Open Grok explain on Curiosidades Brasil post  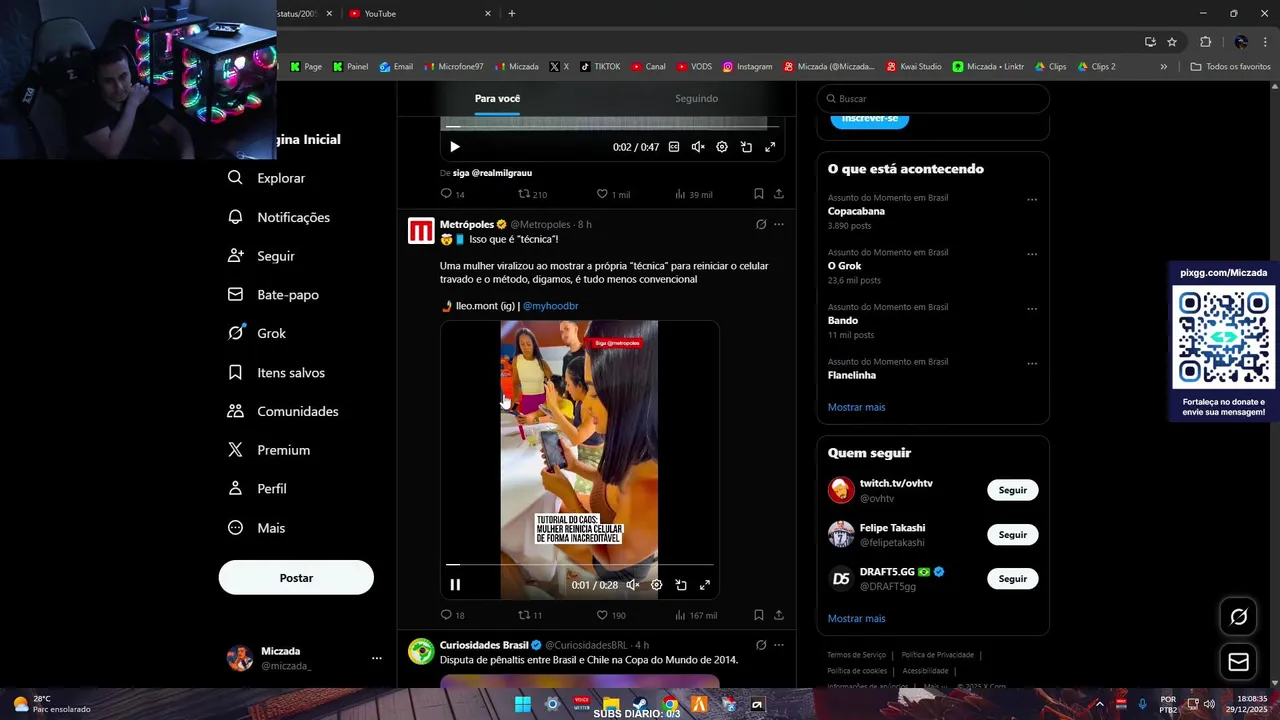pos(761,645)
